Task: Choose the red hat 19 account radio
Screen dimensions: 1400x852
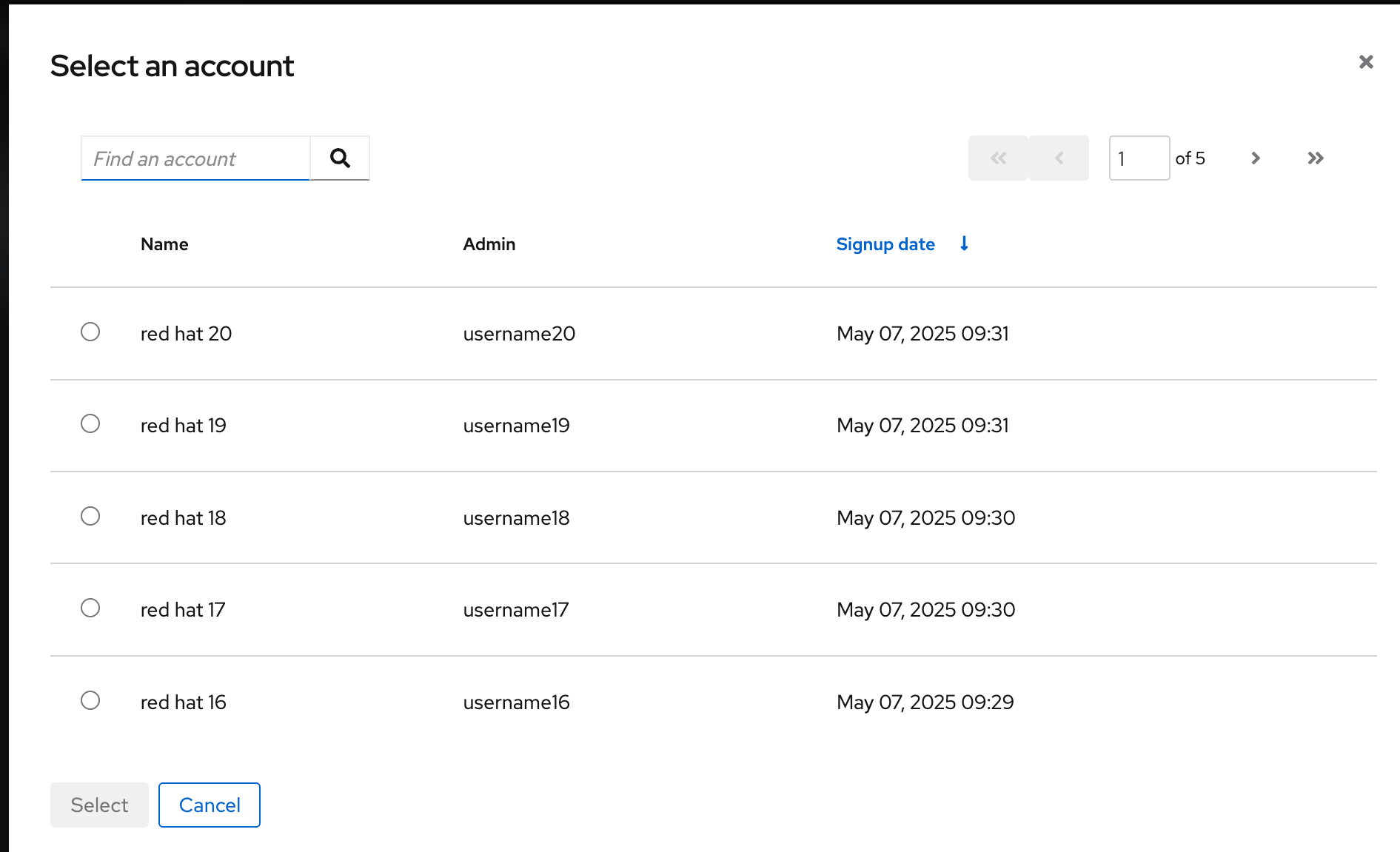Action: (90, 423)
